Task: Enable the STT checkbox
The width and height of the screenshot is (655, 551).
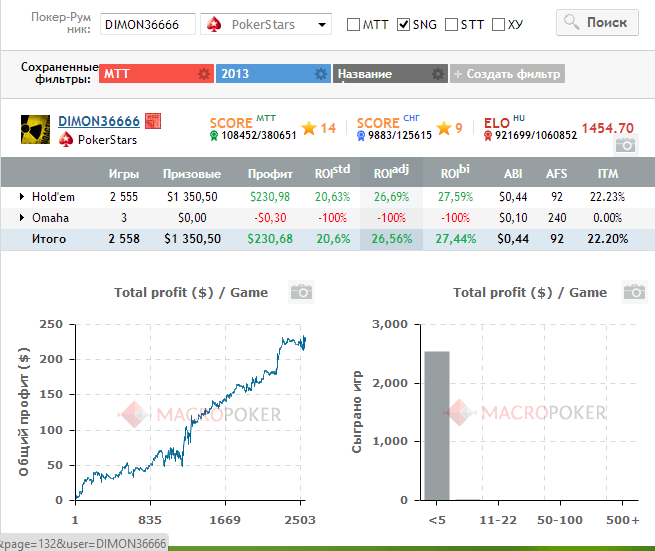Action: point(452,25)
